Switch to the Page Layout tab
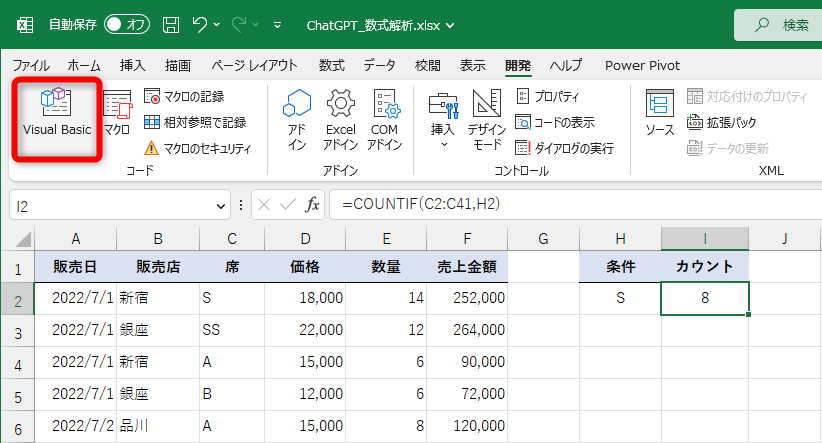This screenshot has height=443, width=822. coord(254,66)
